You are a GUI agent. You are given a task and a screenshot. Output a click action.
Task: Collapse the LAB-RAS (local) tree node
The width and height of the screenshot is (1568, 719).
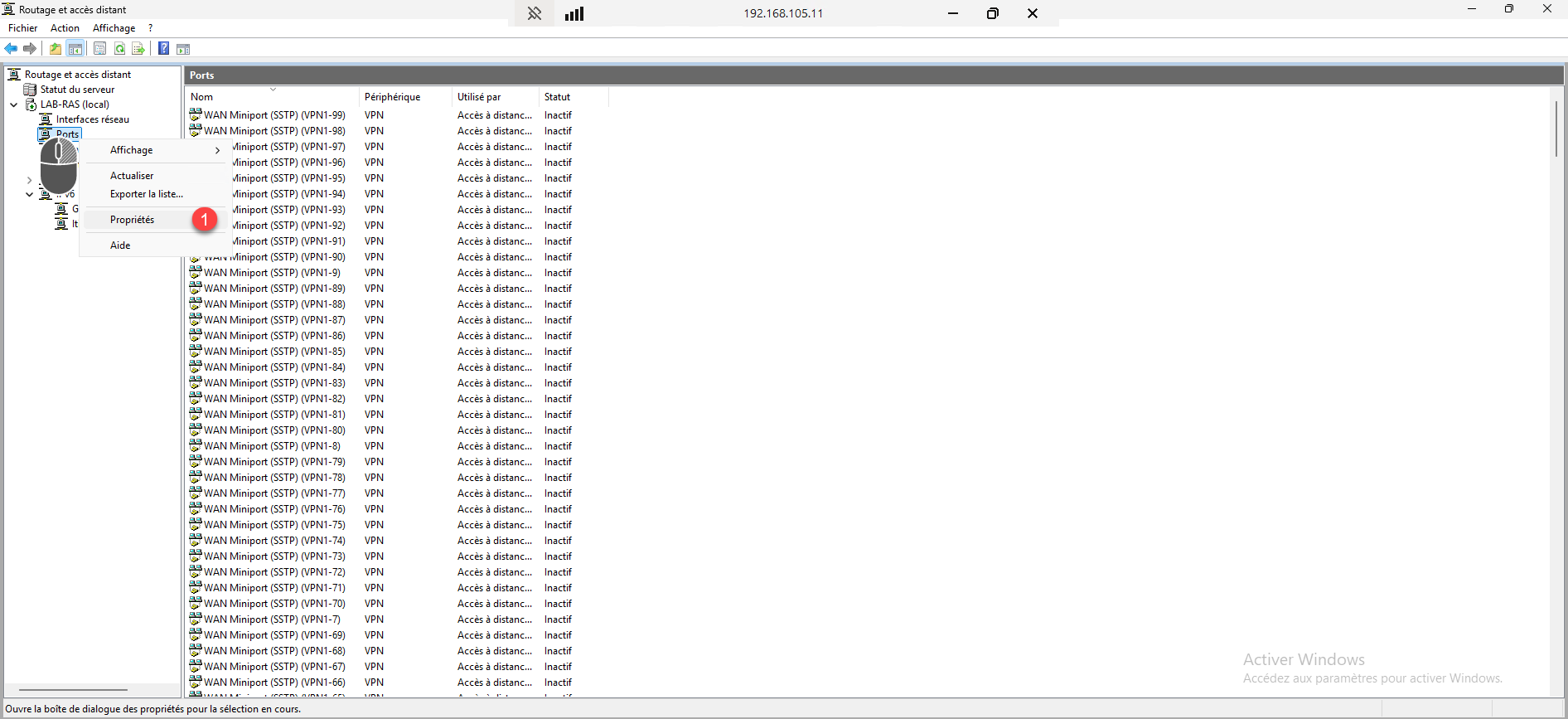point(14,104)
